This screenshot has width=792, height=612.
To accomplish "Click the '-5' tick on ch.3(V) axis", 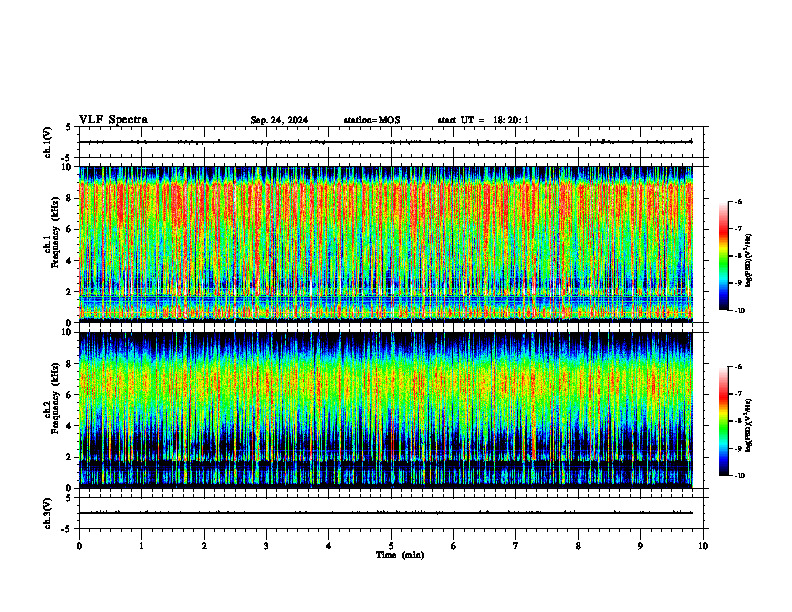I will point(66,529).
